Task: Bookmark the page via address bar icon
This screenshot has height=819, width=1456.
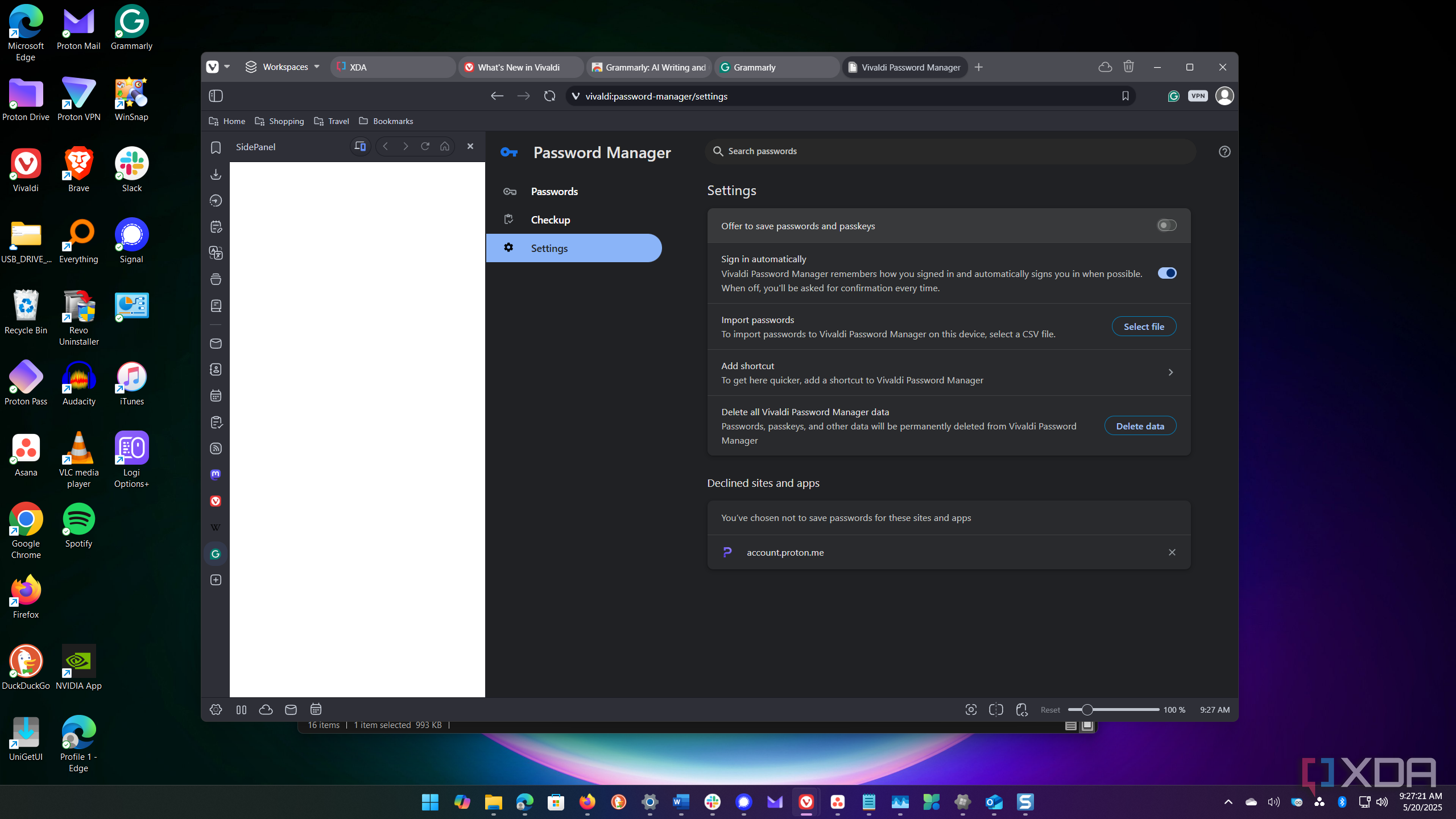Action: 1125,96
